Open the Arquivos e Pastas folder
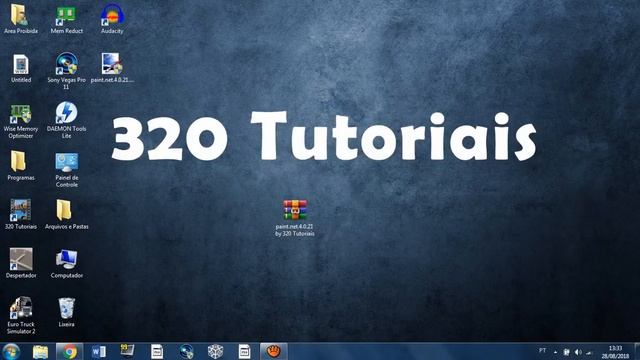The height and width of the screenshot is (360, 640). tap(64, 210)
